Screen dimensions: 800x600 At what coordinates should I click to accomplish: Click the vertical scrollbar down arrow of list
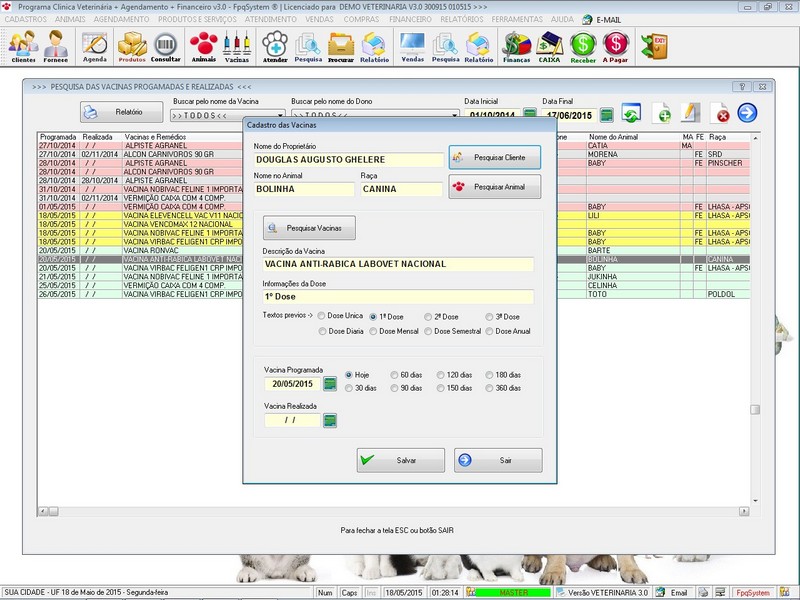pos(755,501)
